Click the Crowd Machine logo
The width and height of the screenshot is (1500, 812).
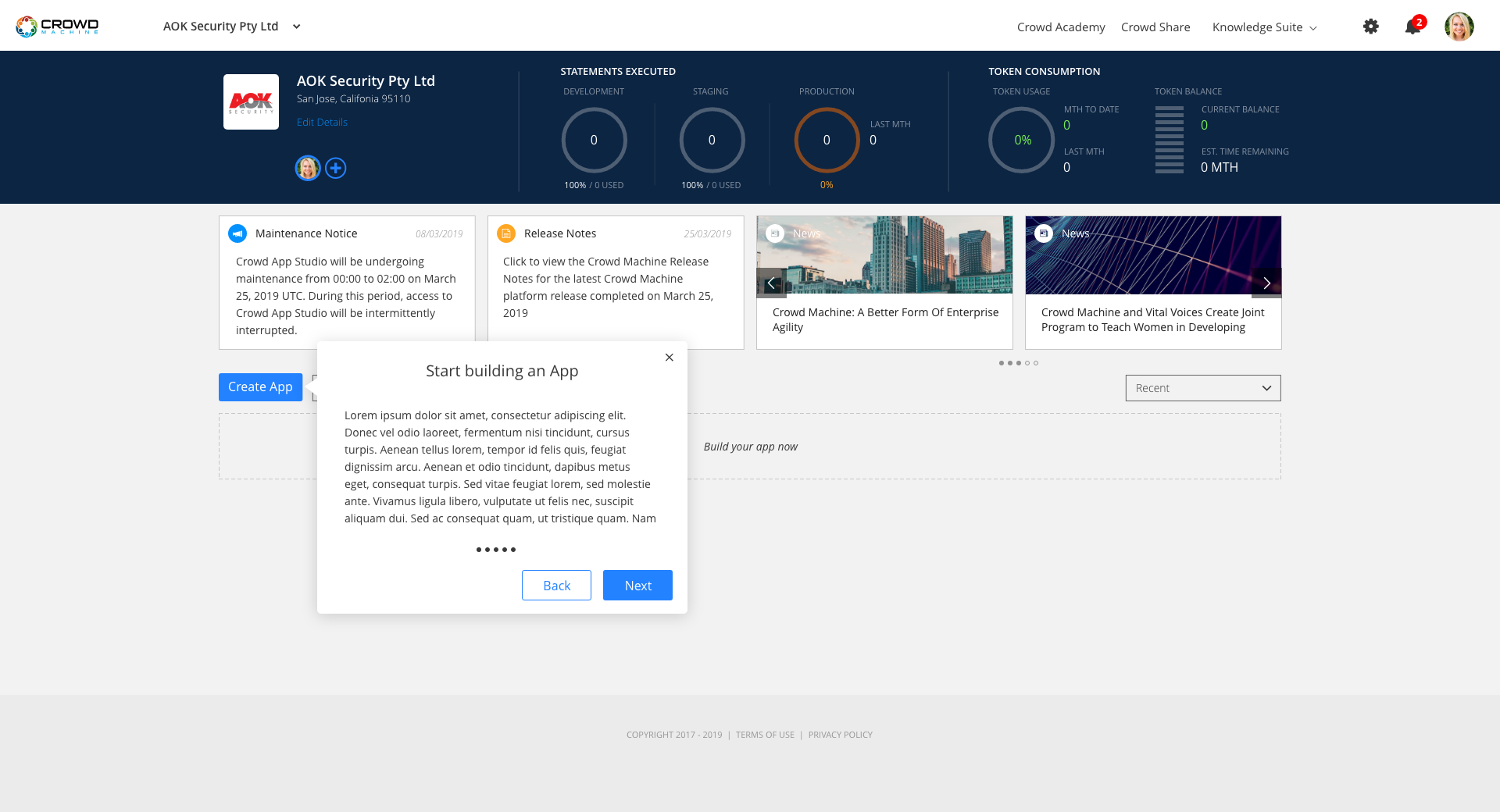57,26
